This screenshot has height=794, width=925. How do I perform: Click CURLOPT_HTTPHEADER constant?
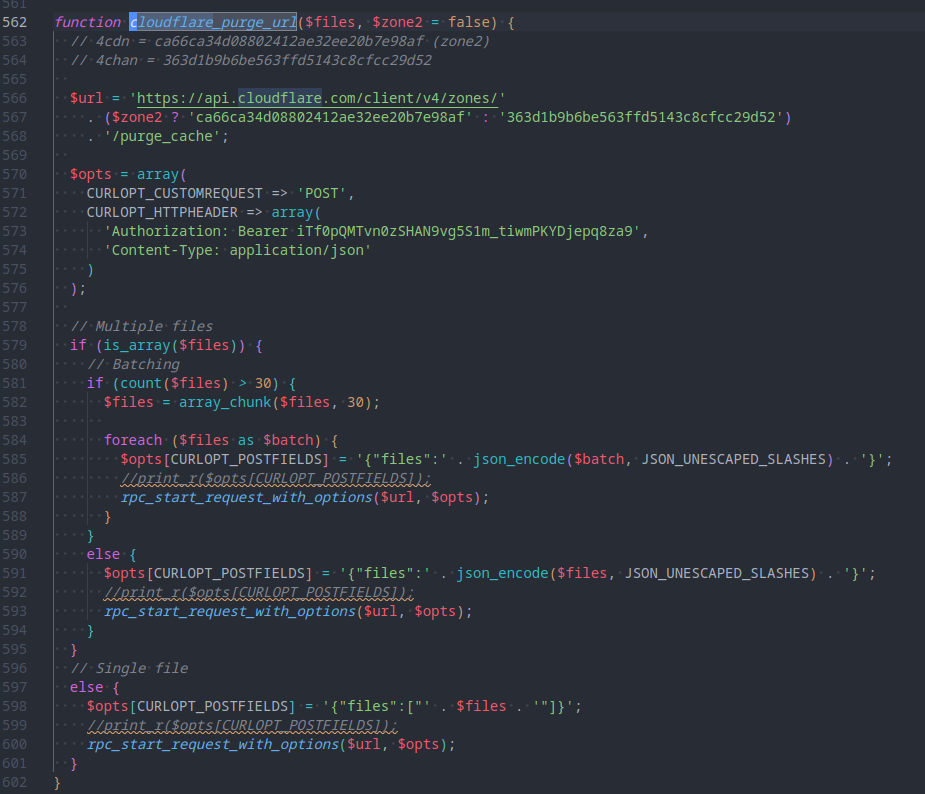coord(162,212)
